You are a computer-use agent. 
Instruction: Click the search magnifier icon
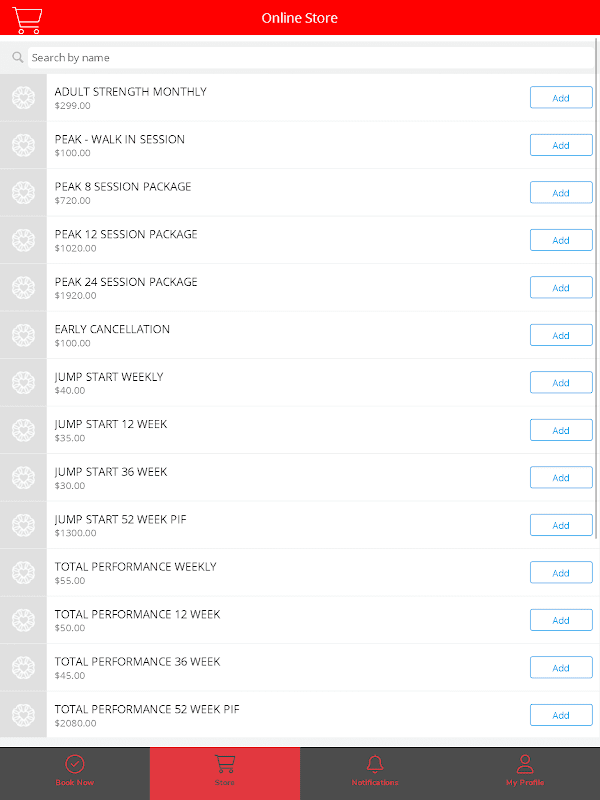pyautogui.click(x=17, y=57)
